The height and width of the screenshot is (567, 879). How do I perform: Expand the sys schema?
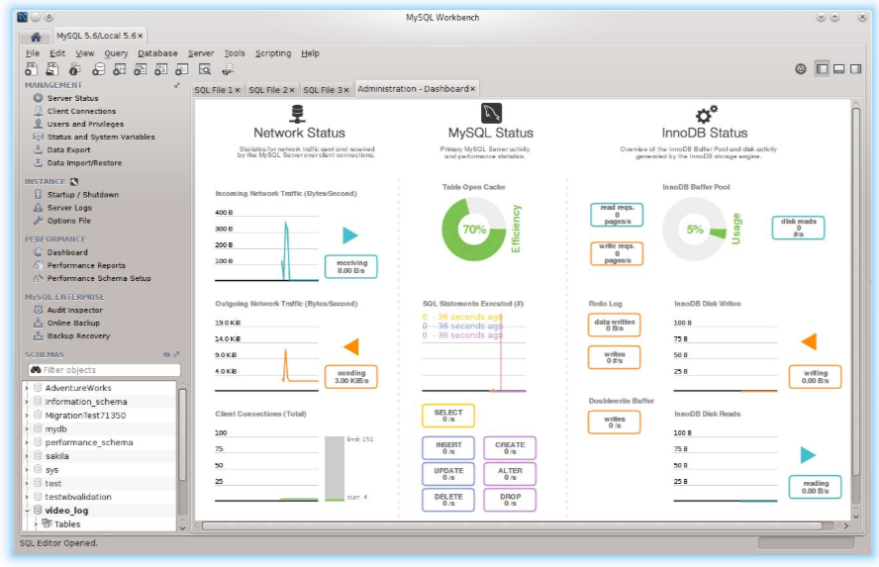26,469
